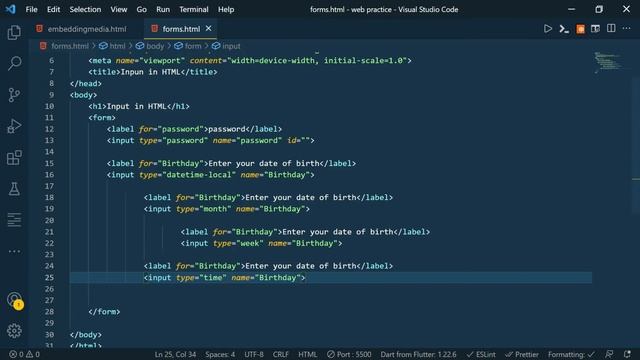Viewport: 640px width, 360px height.
Task: Open the Terminal menu
Action: tap(193, 9)
